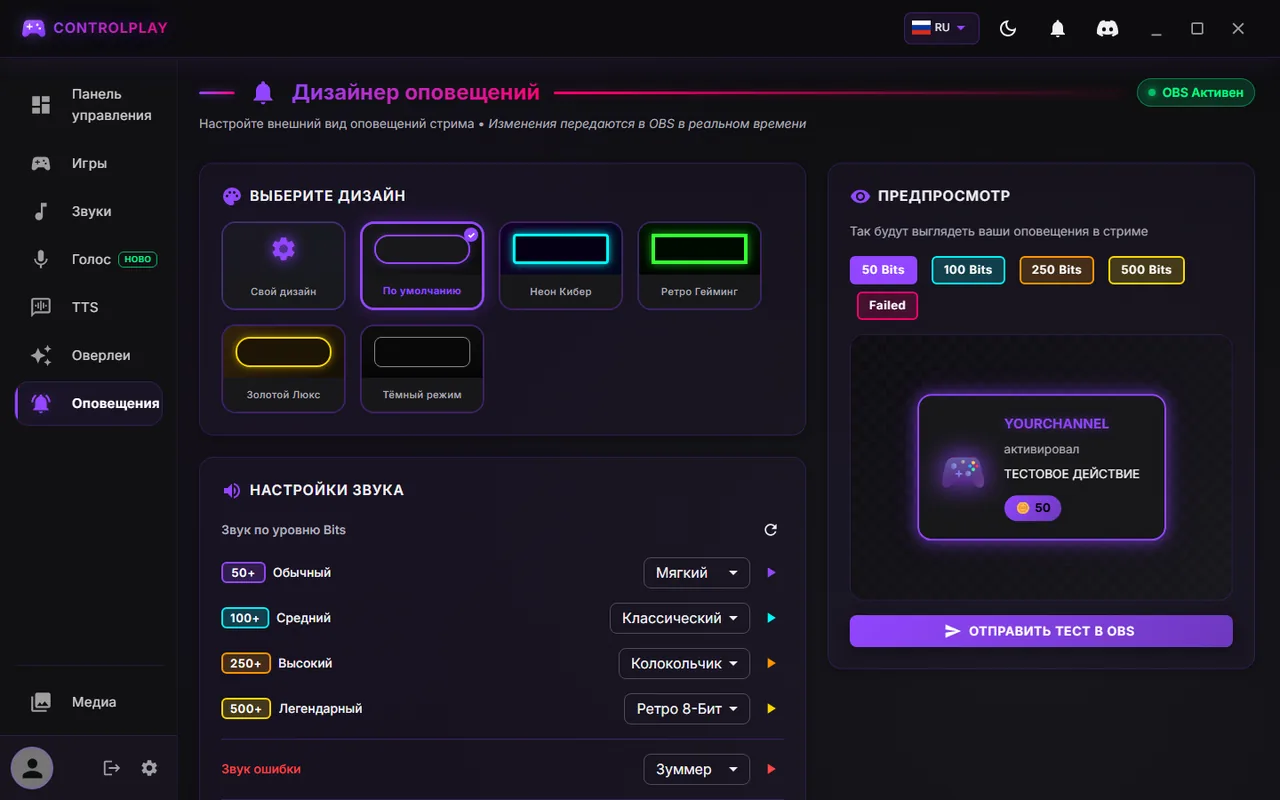Open the Голос sidebar section
Viewport: 1280px width, 800px height.
click(x=88, y=259)
